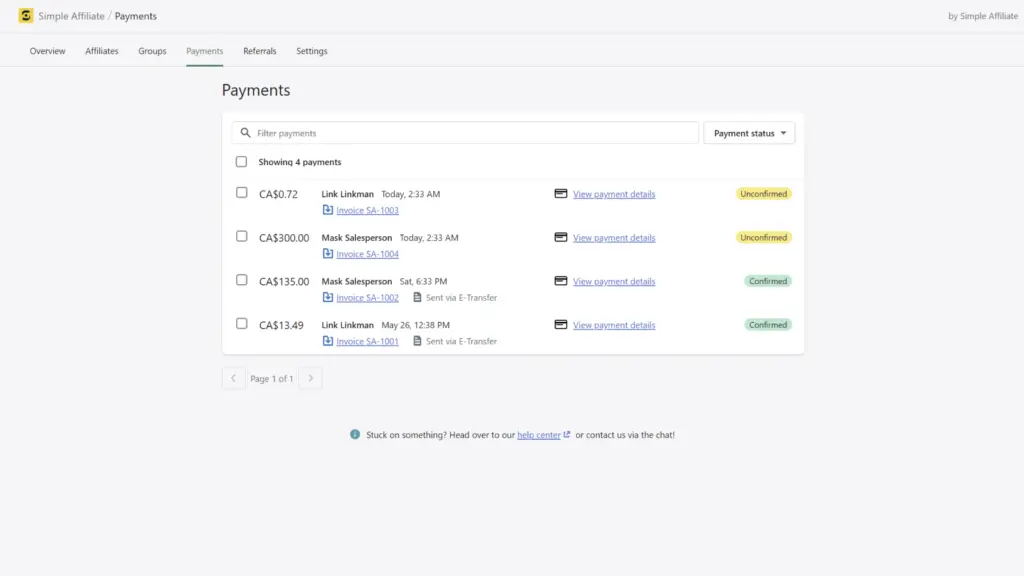Click the download icon beside Invoice SA-1003

[328, 210]
